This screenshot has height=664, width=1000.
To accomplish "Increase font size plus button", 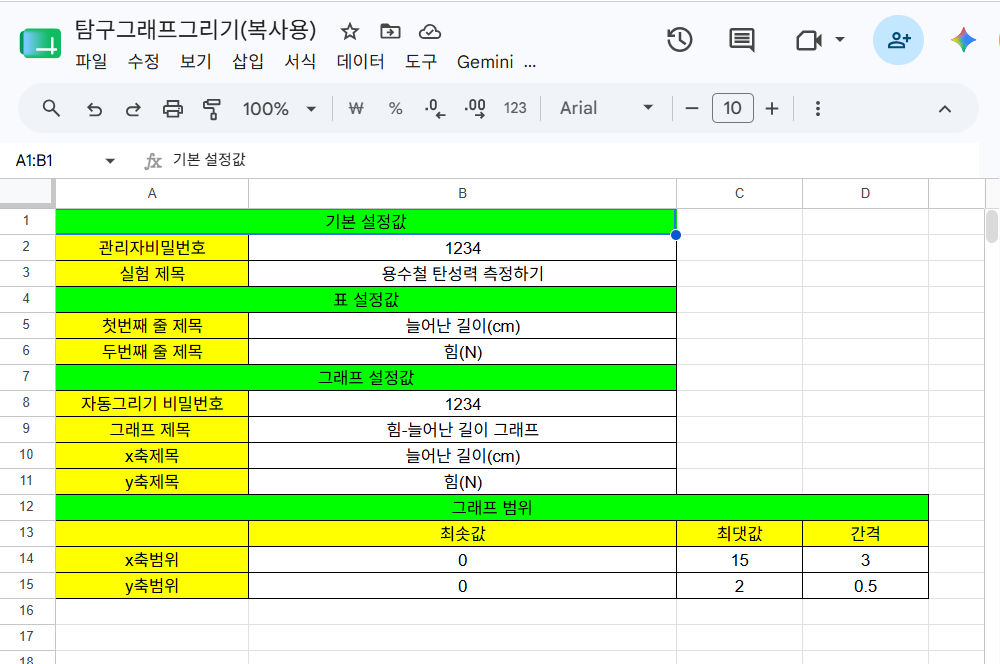I will (772, 108).
